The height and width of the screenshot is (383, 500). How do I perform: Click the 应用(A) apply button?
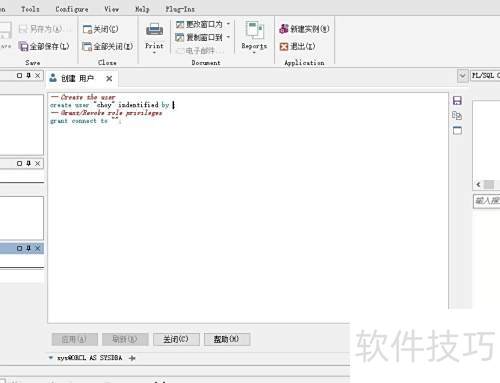[x=75, y=339]
